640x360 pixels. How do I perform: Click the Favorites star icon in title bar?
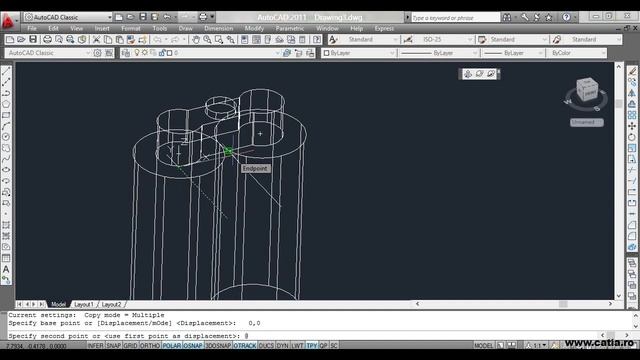(549, 17)
